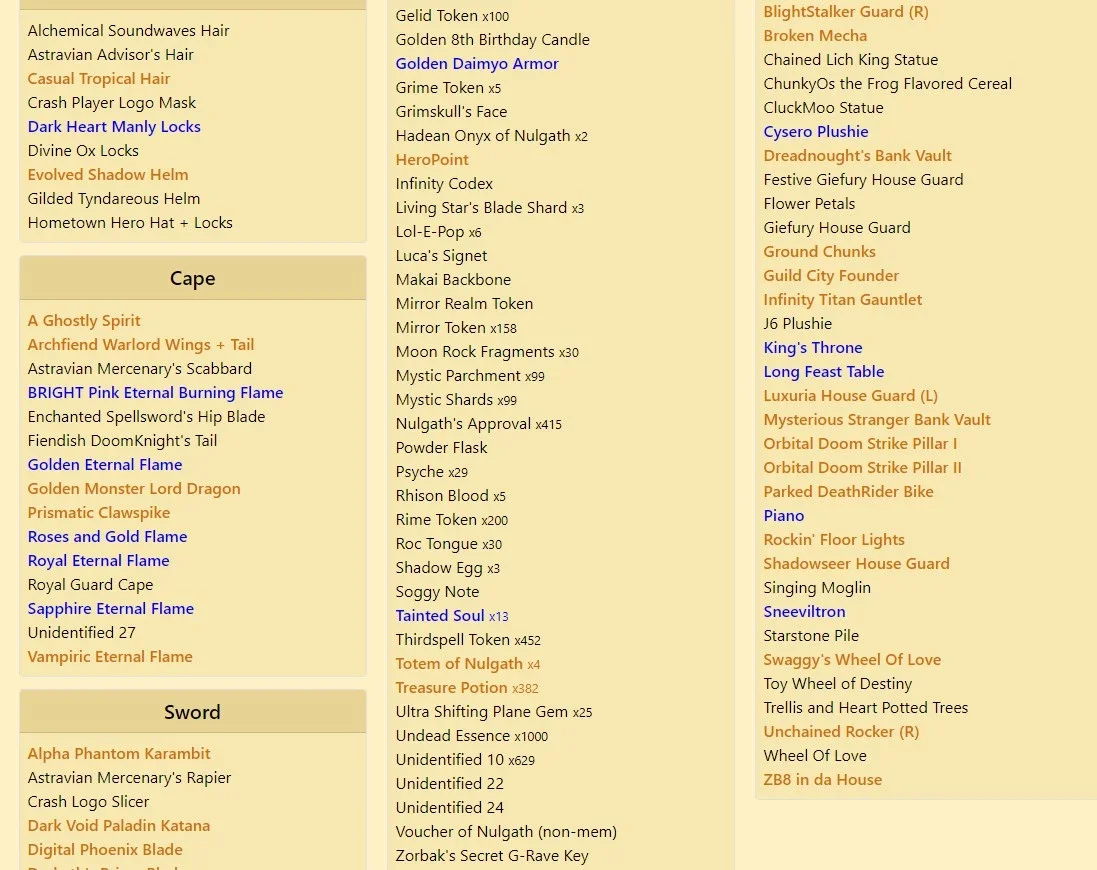The image size is (1097, 870).
Task: Click Chained Lich King Statue
Action: point(851,59)
